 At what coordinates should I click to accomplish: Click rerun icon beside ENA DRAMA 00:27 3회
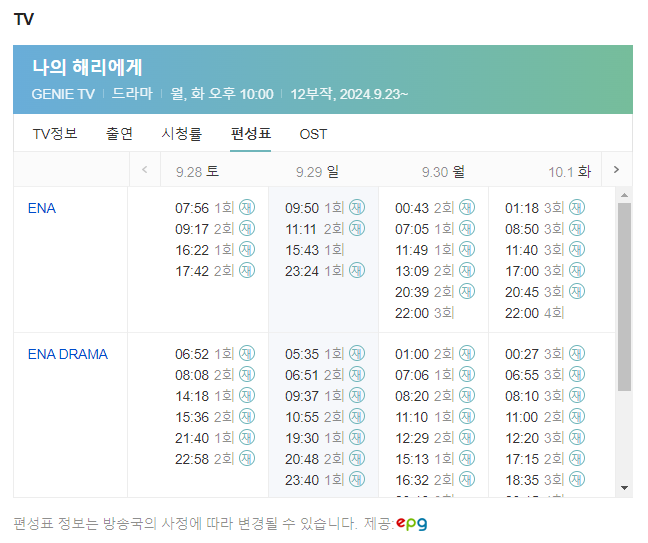tap(577, 353)
